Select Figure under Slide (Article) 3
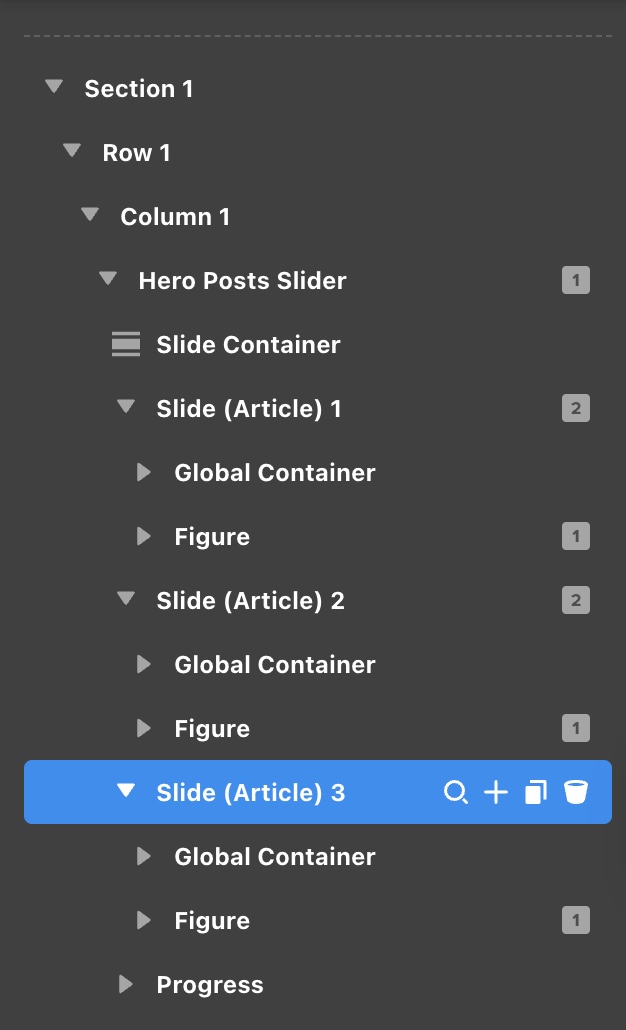This screenshot has width=626, height=1030. tap(212, 921)
